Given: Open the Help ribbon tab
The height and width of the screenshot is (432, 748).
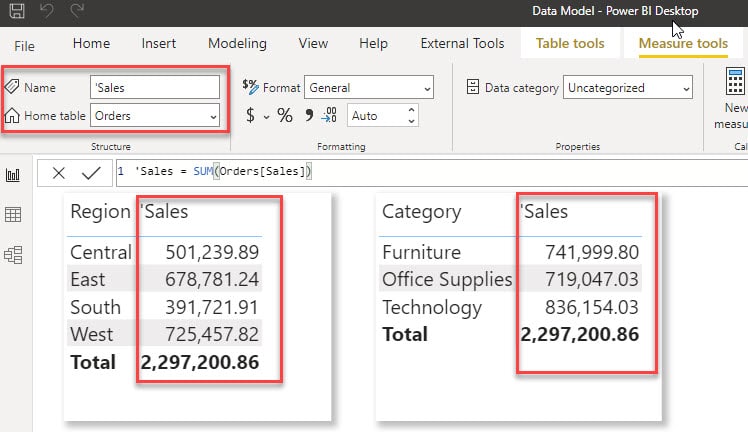Looking at the screenshot, I should [373, 43].
